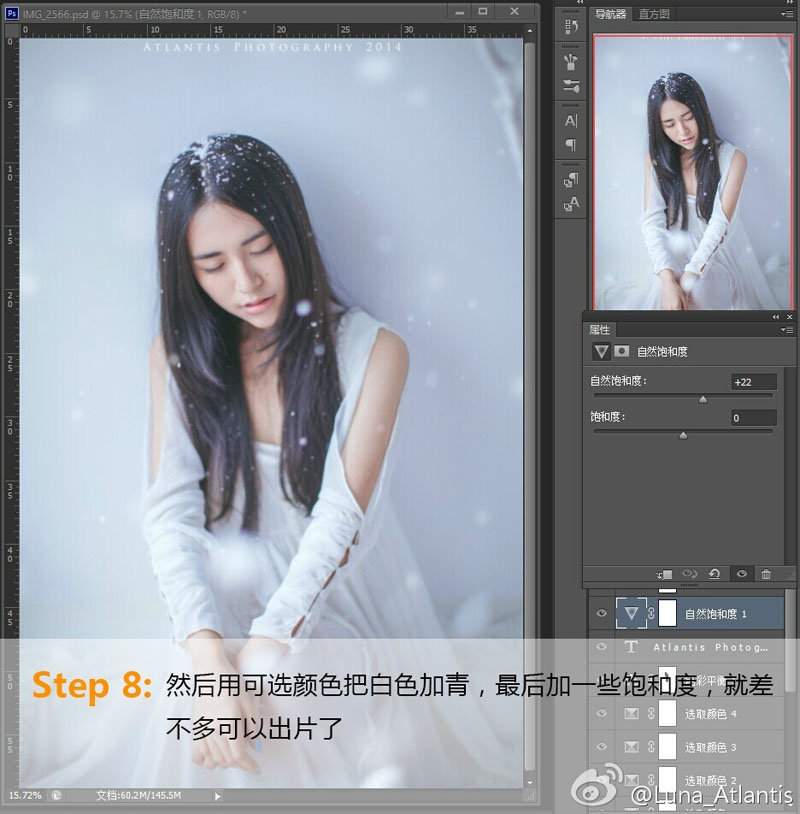The height and width of the screenshot is (814, 800).
Task: Open the Character panel icon
Action: coord(571,121)
